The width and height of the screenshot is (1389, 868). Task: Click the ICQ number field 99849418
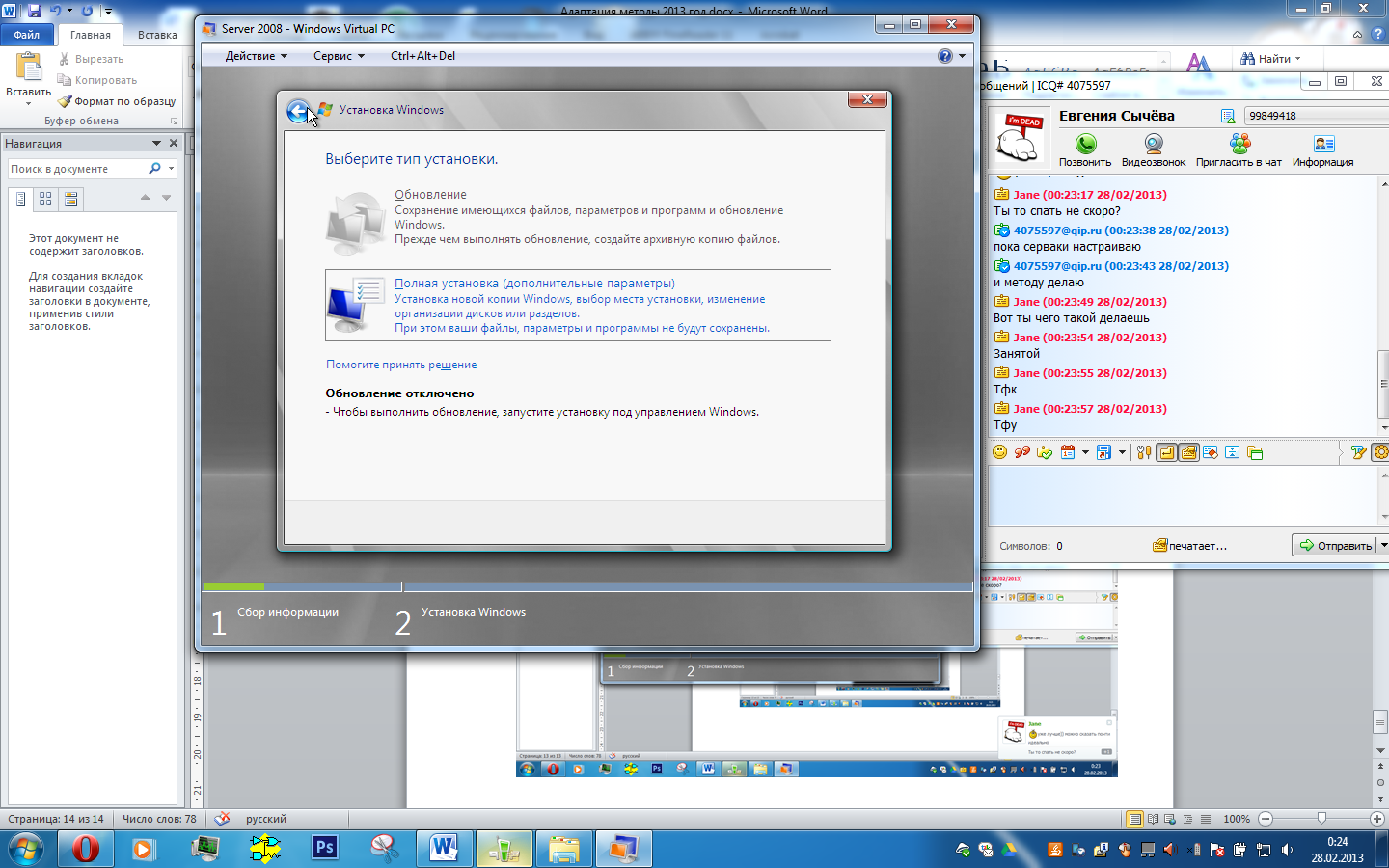coord(1317,116)
